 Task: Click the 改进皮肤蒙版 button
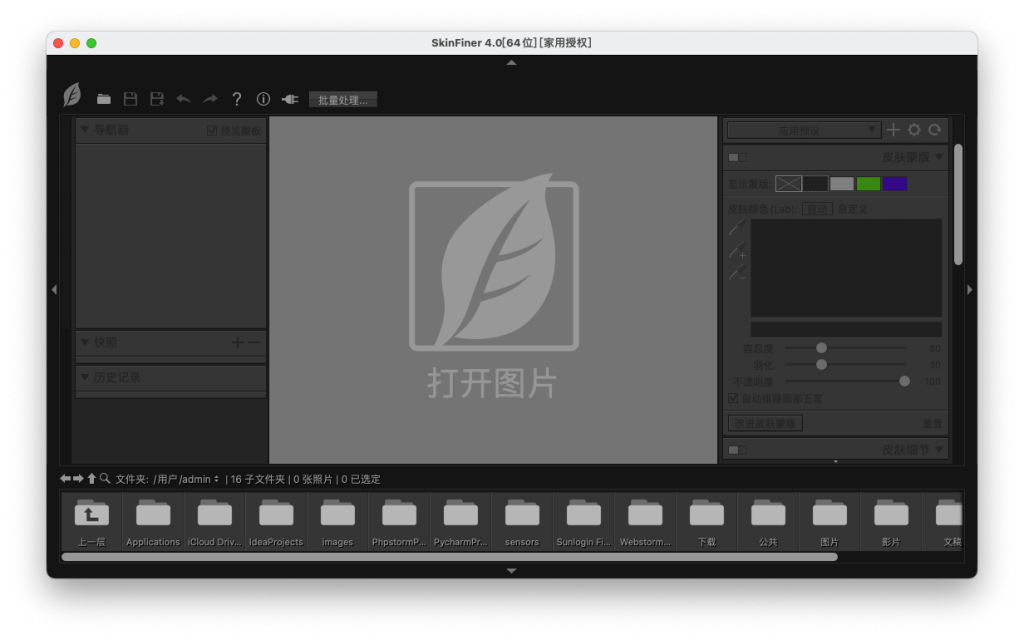pyautogui.click(x=765, y=423)
